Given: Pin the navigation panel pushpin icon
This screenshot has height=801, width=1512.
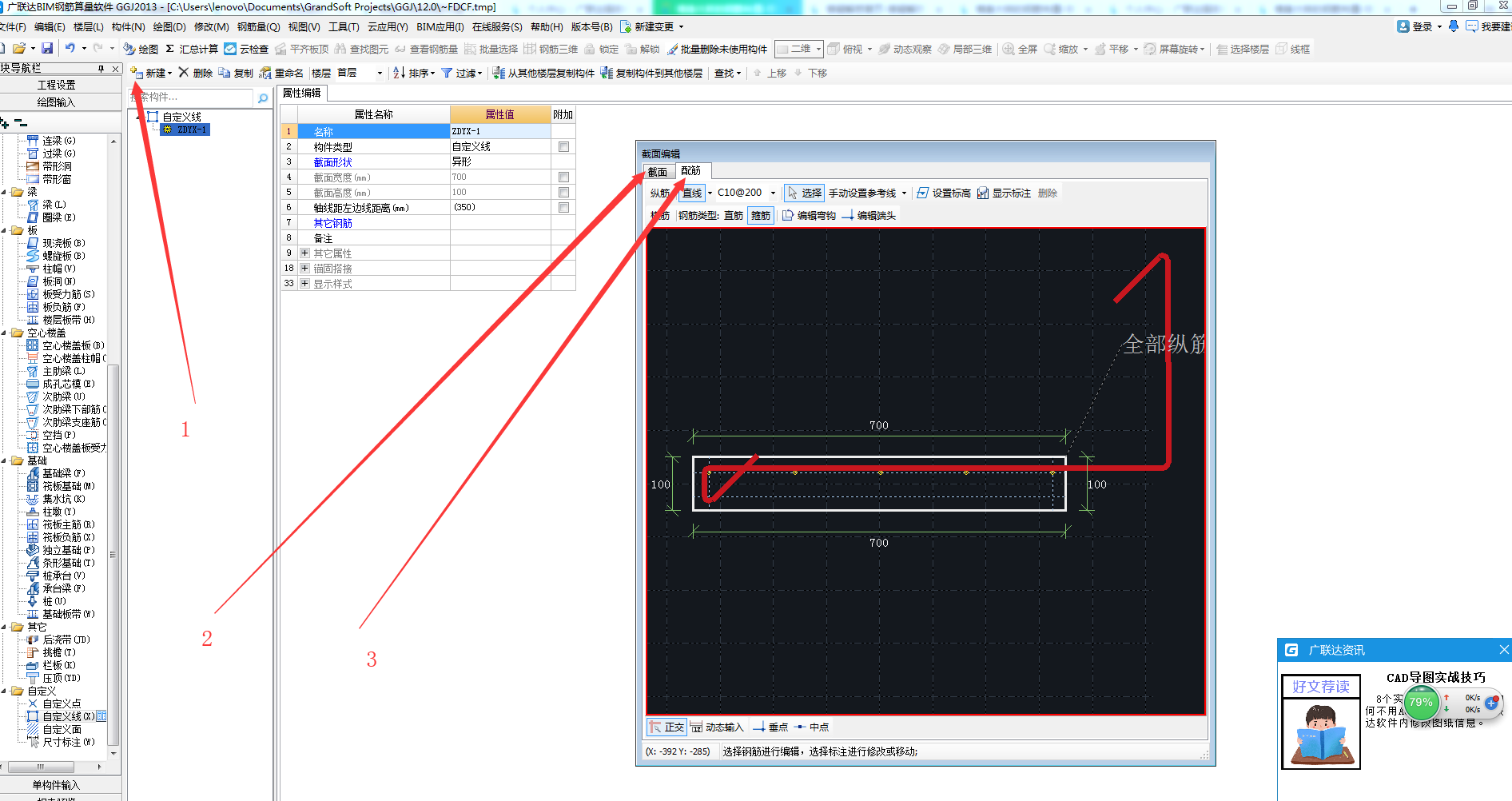Looking at the screenshot, I should pos(101,69).
